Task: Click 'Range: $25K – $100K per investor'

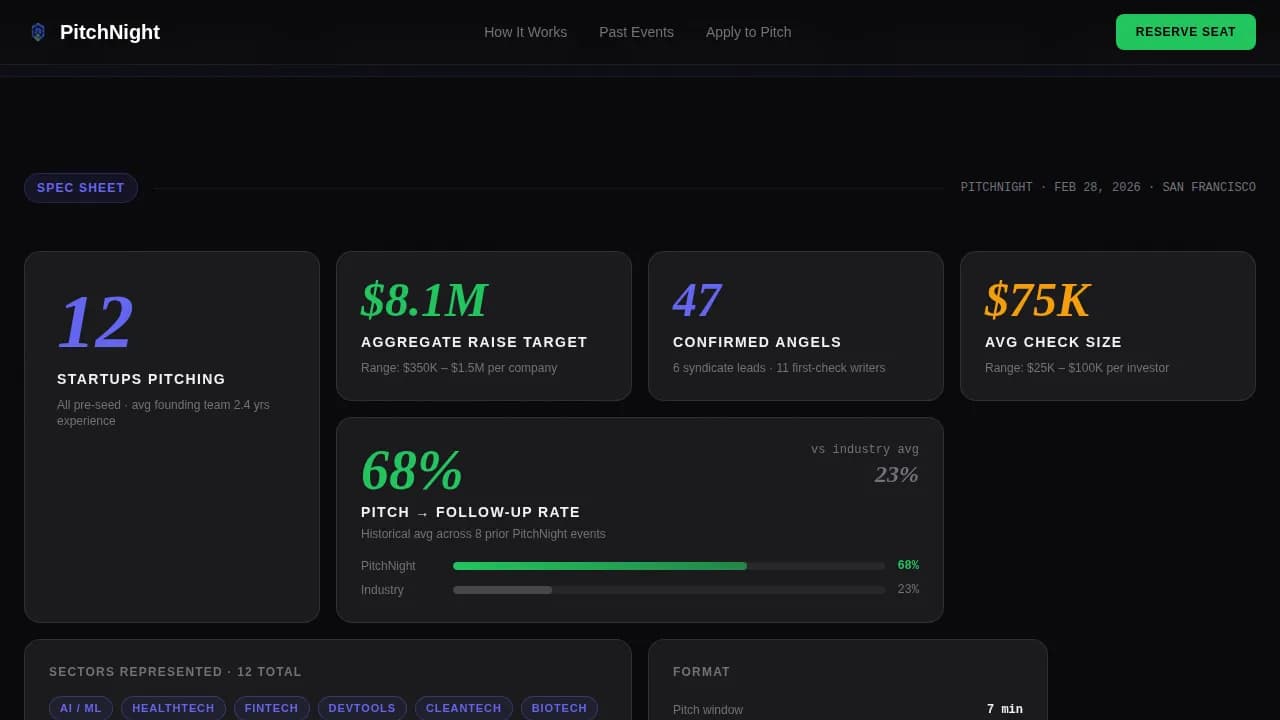Action: [x=1077, y=368]
